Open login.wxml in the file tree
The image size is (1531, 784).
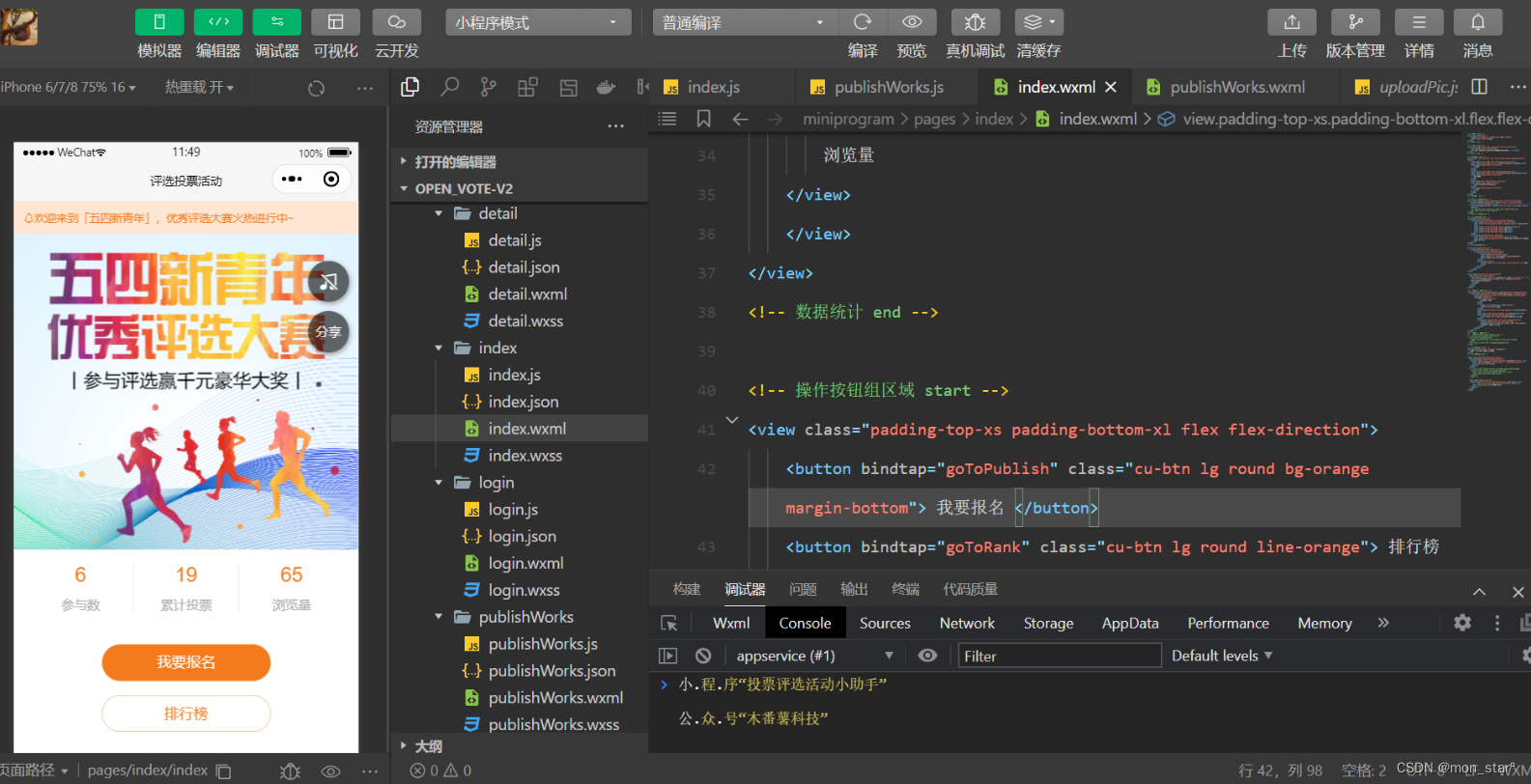pyautogui.click(x=525, y=563)
